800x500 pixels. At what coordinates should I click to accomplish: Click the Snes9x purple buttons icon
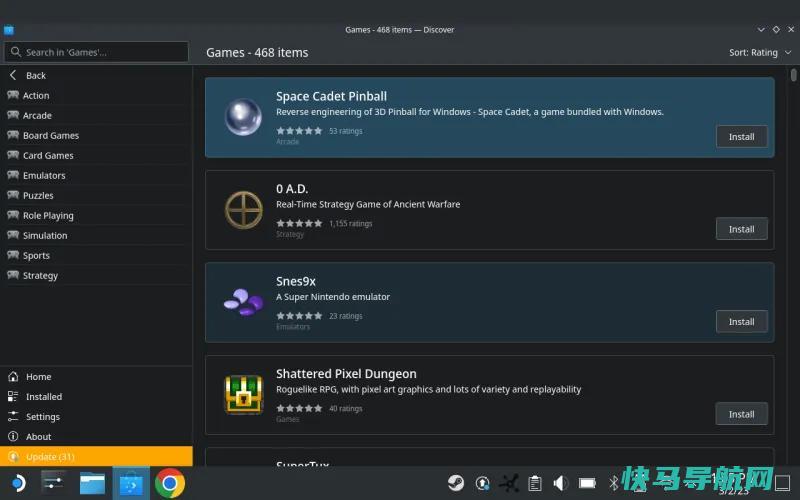243,302
